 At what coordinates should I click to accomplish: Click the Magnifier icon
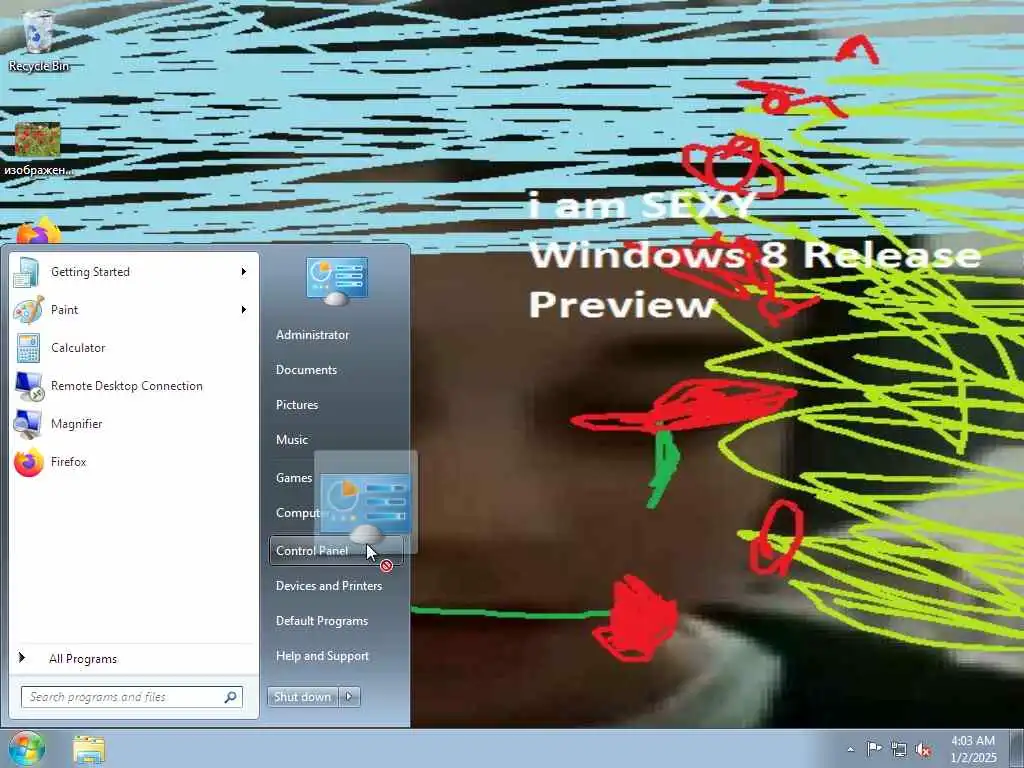[x=27, y=424]
